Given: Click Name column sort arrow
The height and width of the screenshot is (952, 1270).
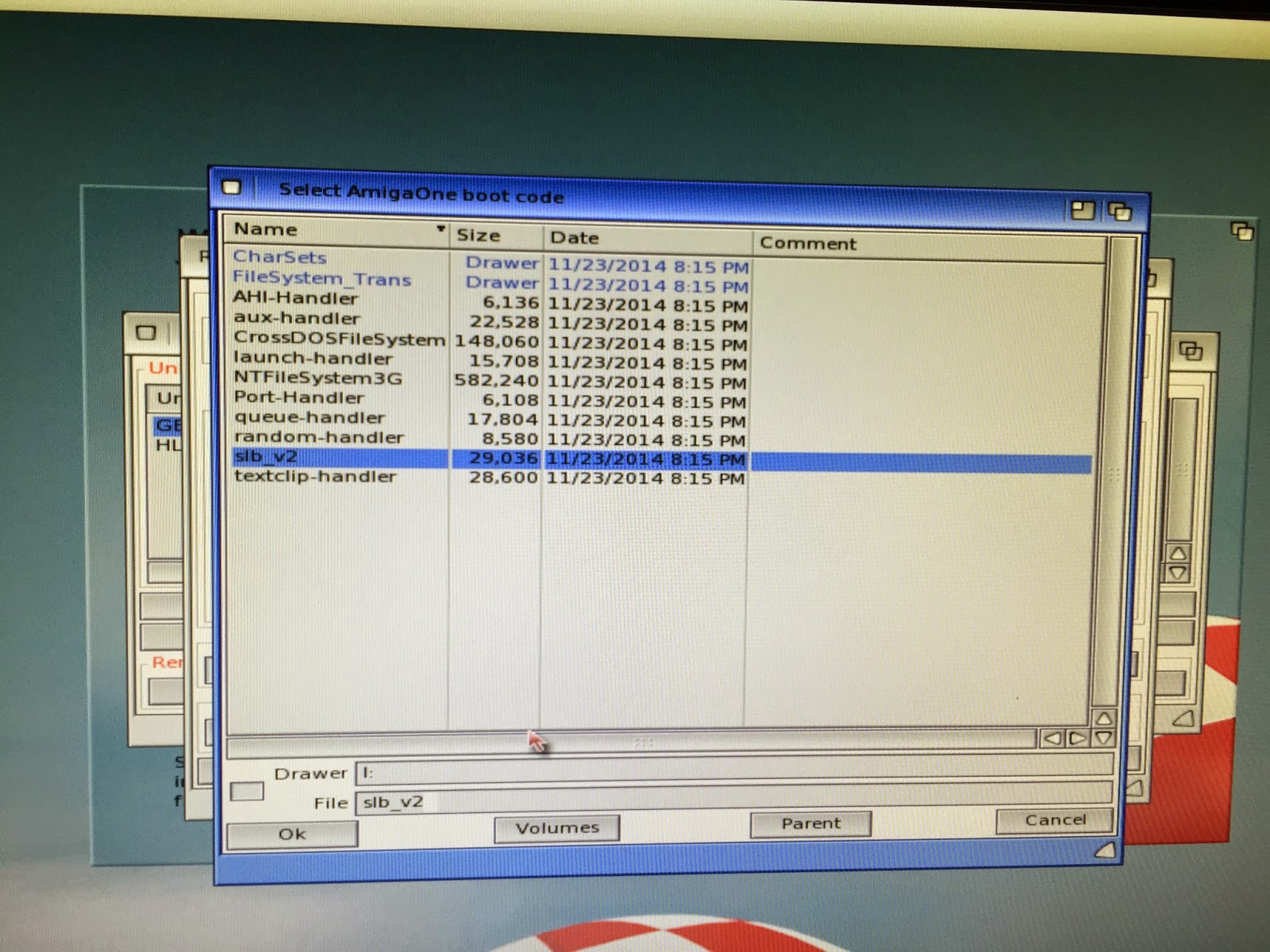Looking at the screenshot, I should [441, 229].
